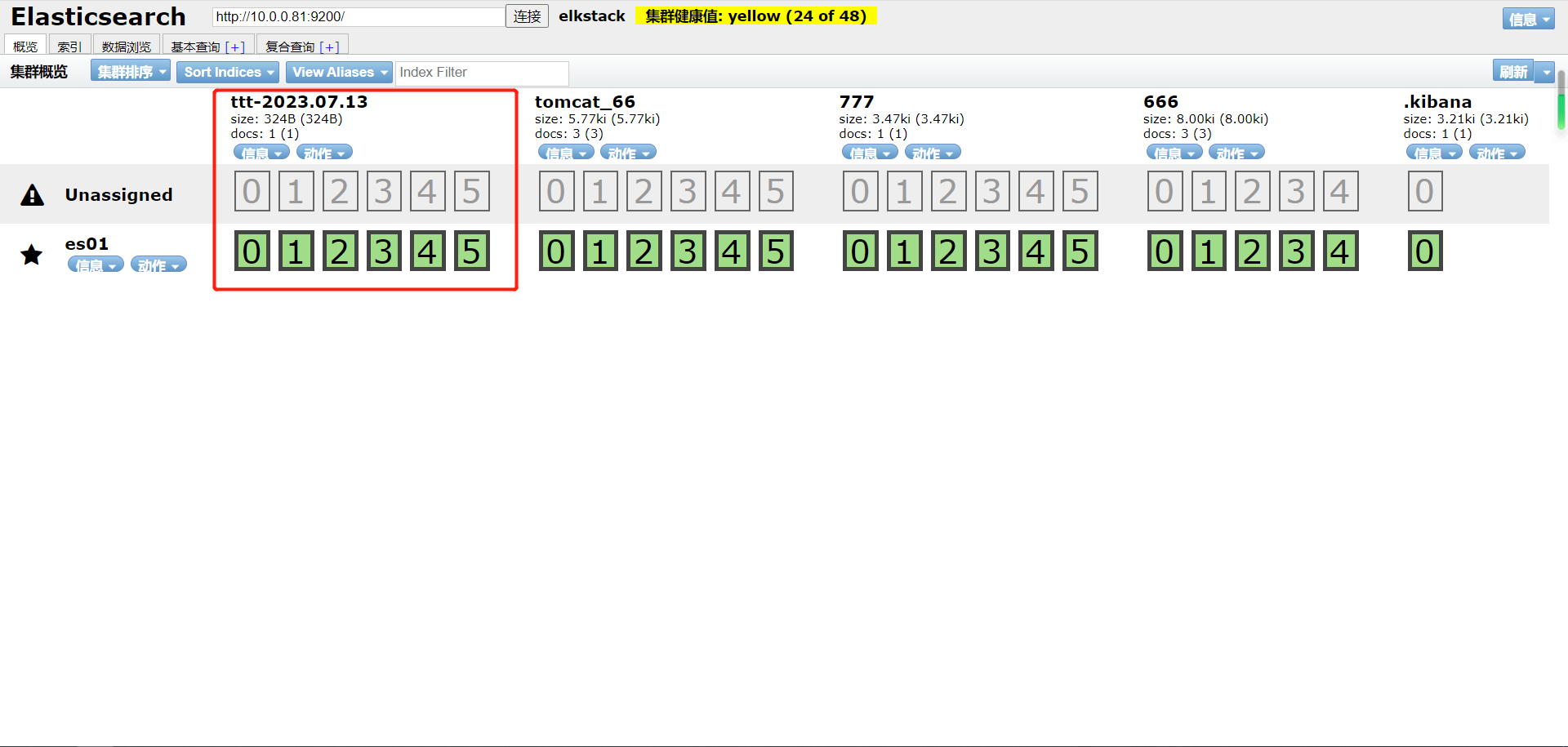This screenshot has width=1568, height=747.
Task: Open 信息 menu for node es01
Action: (96, 265)
